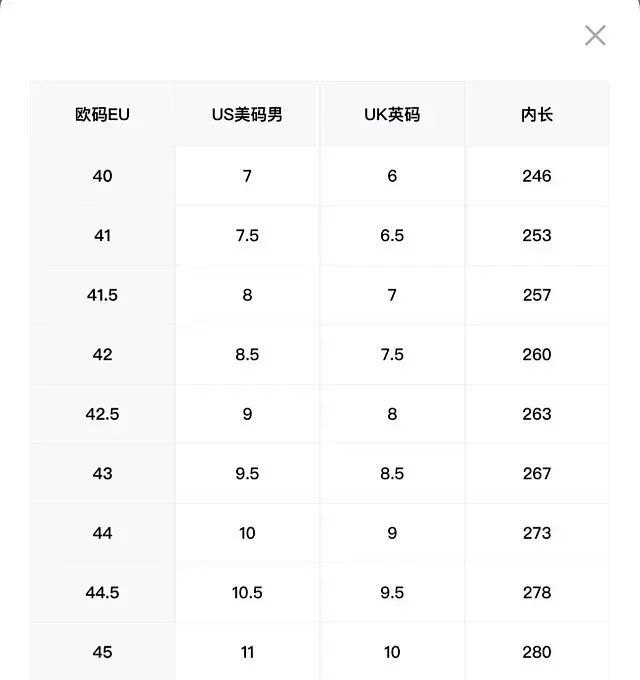Click UK size 6.5 cell
This screenshot has width=640, height=680.
click(392, 236)
